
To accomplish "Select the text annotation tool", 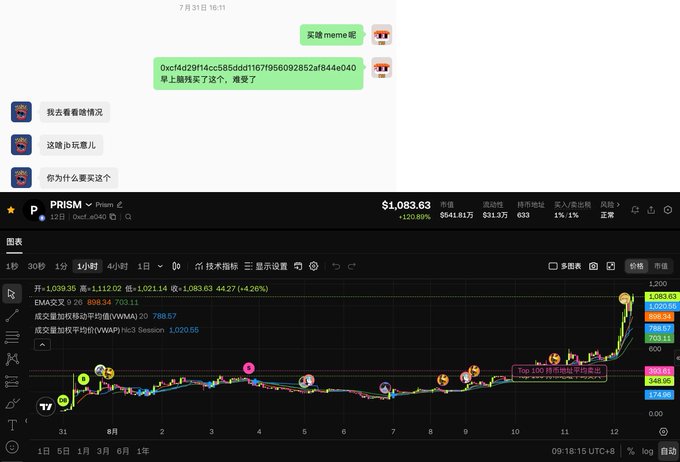I will [12, 425].
